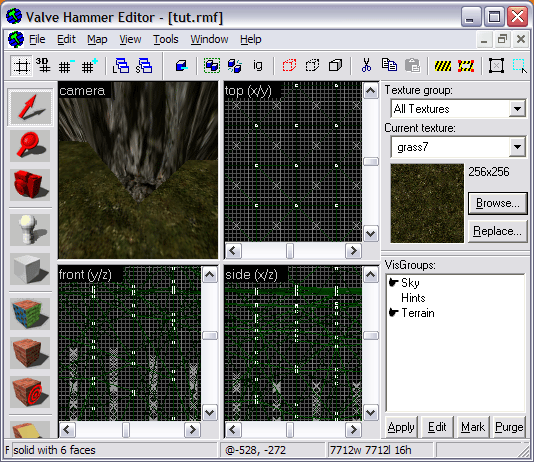Toggle the 3D grid display

coord(44,65)
